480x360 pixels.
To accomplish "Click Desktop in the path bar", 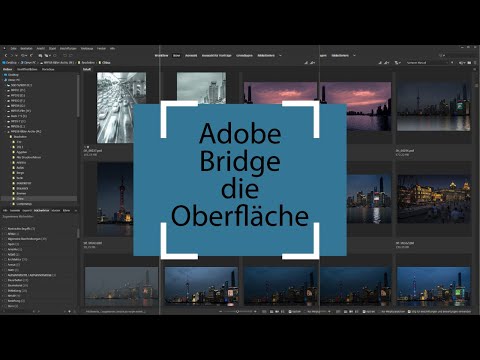I will pyautogui.click(x=9, y=62).
